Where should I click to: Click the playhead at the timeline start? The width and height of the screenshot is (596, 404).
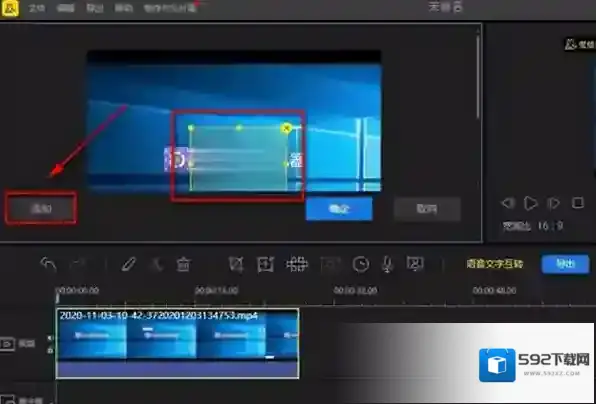[57, 298]
